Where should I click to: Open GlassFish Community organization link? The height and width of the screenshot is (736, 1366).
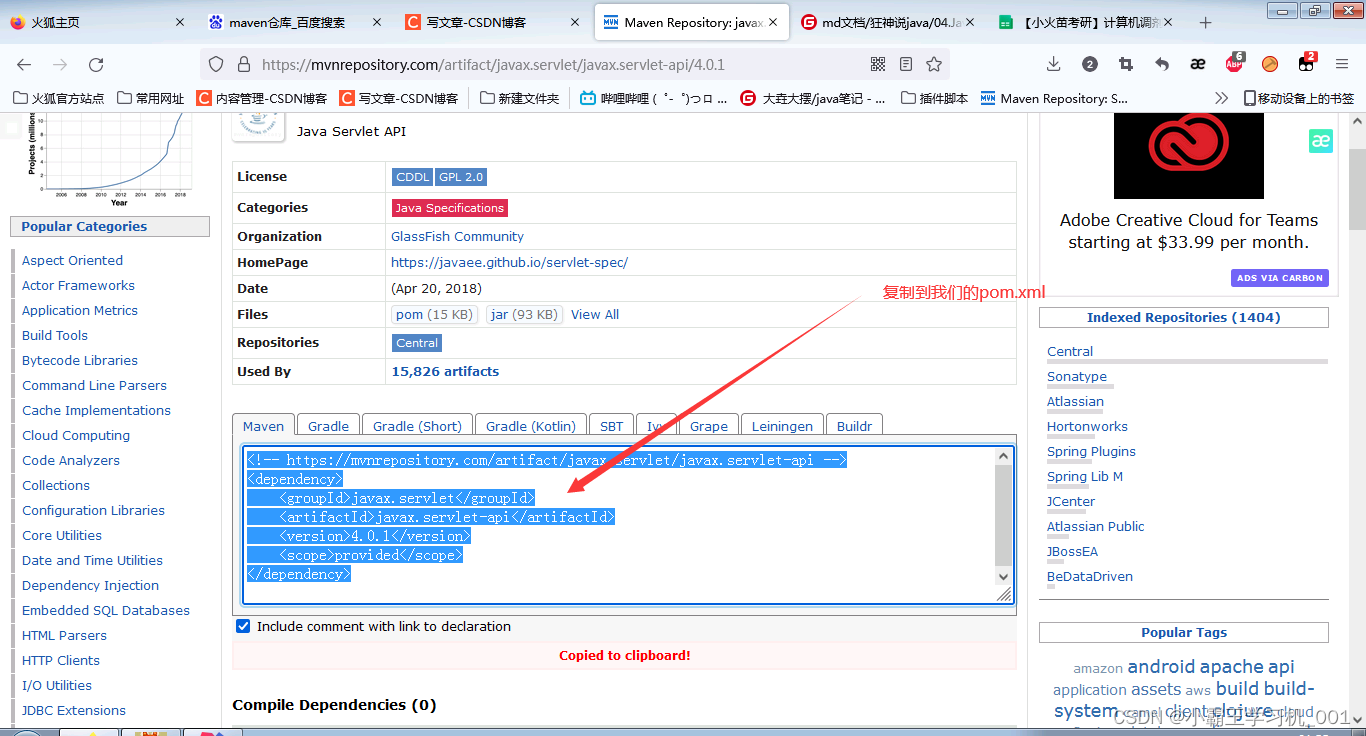[x=457, y=236]
